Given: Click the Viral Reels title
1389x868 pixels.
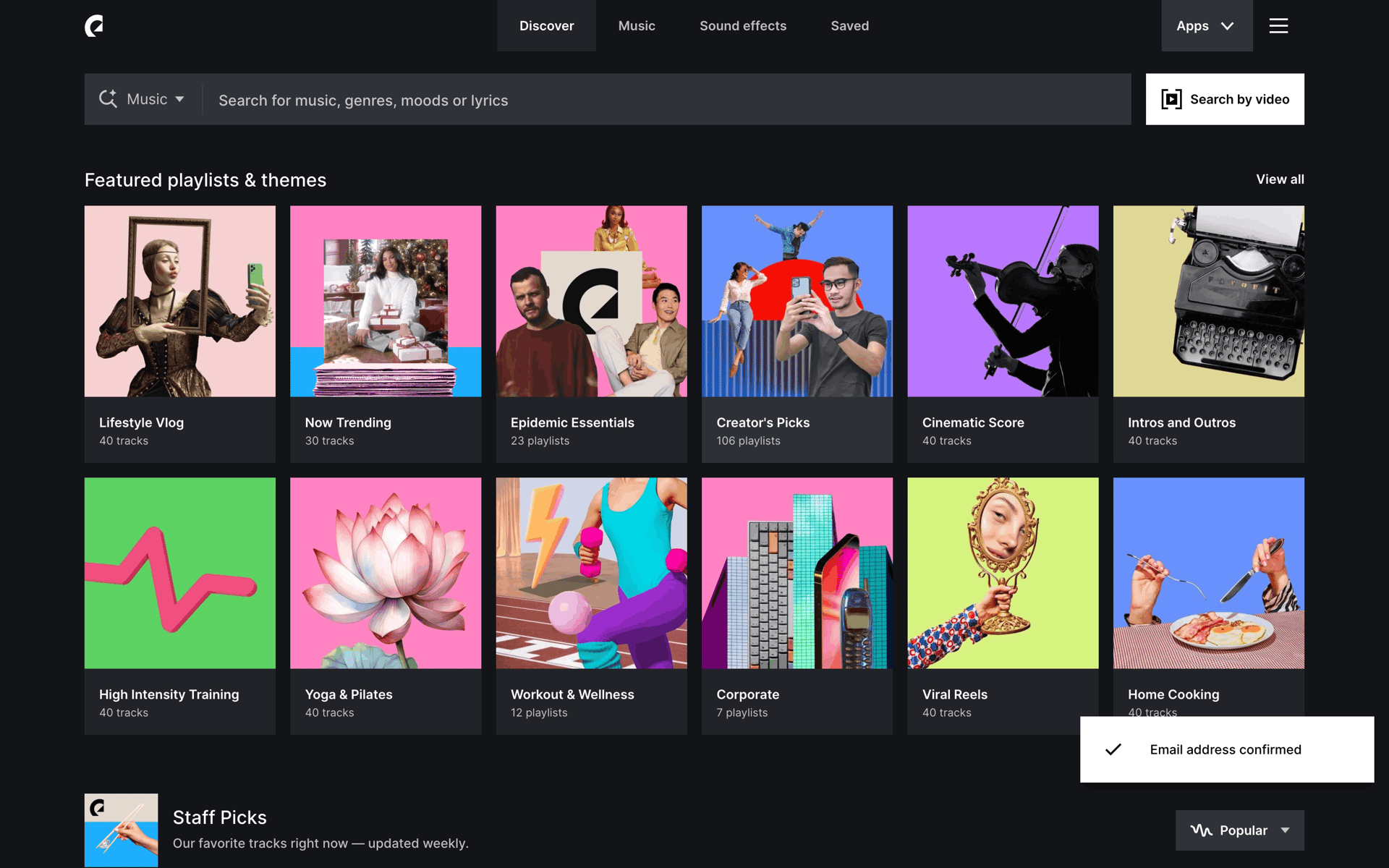Looking at the screenshot, I should coord(955,694).
